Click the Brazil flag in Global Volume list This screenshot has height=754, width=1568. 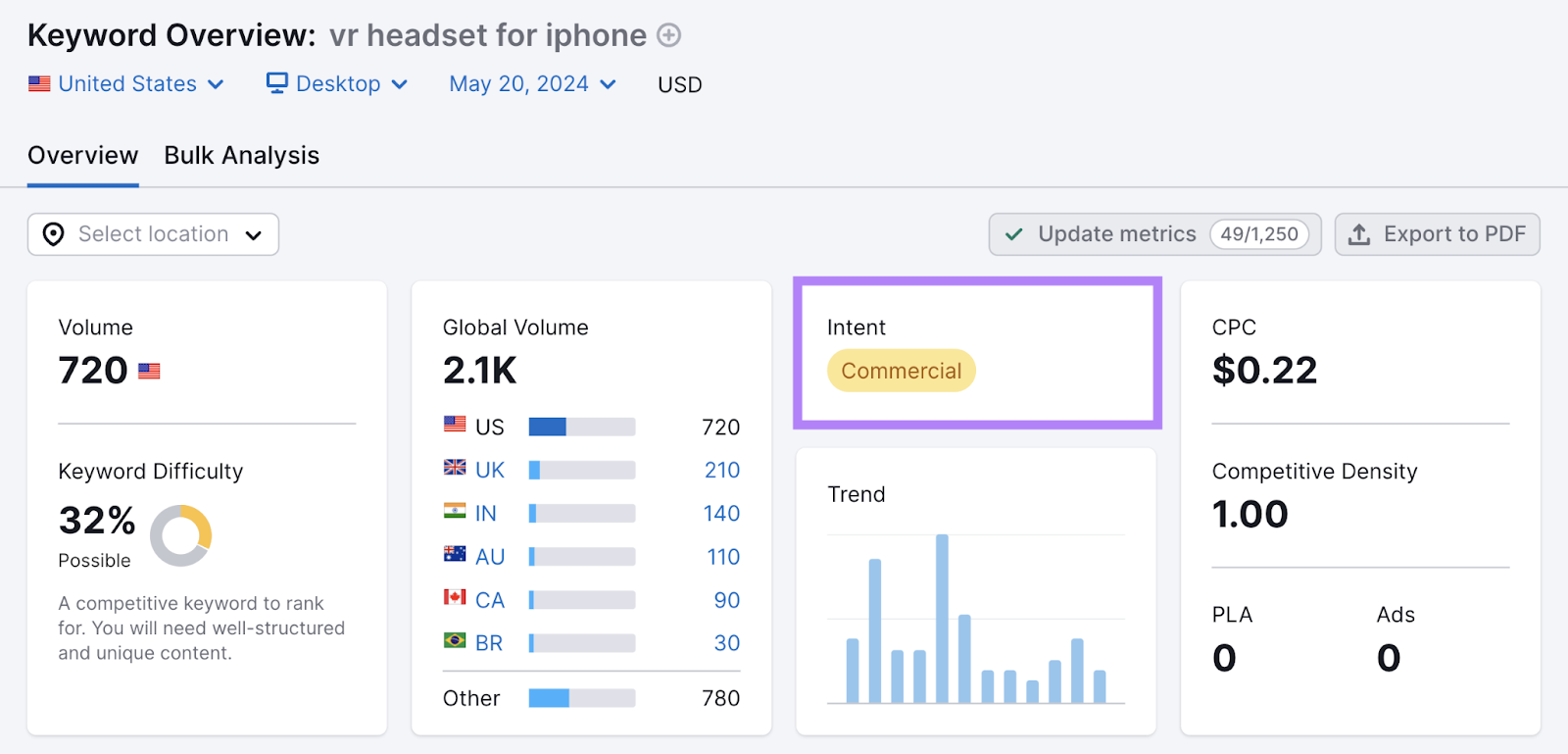[455, 642]
